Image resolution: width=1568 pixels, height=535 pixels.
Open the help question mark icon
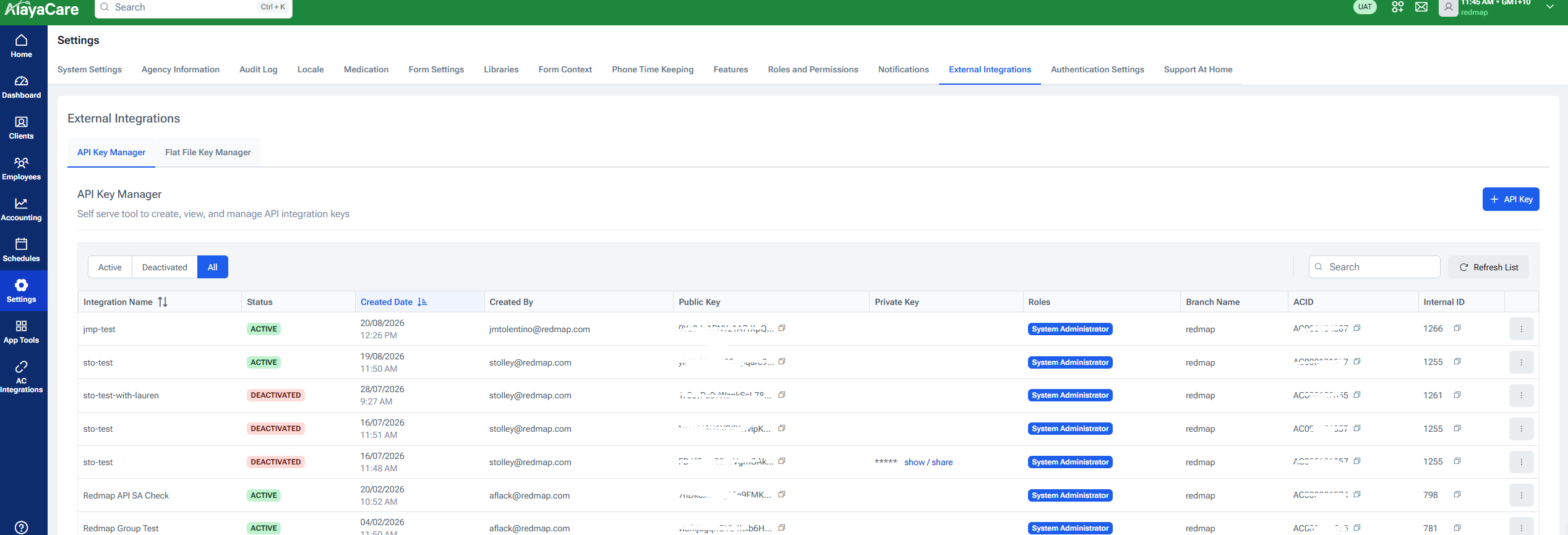(21, 527)
